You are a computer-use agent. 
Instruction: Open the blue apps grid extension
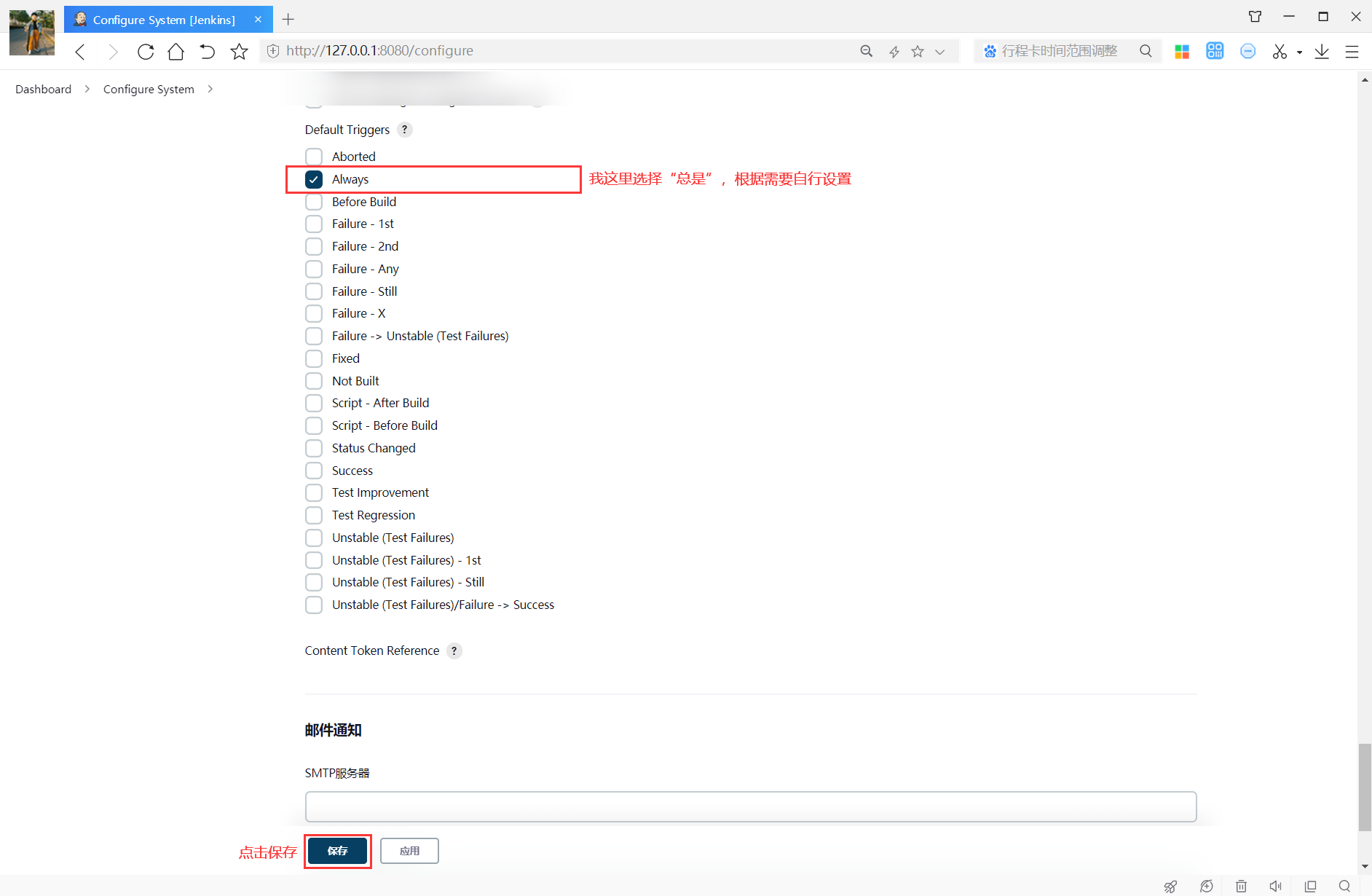coord(1215,50)
